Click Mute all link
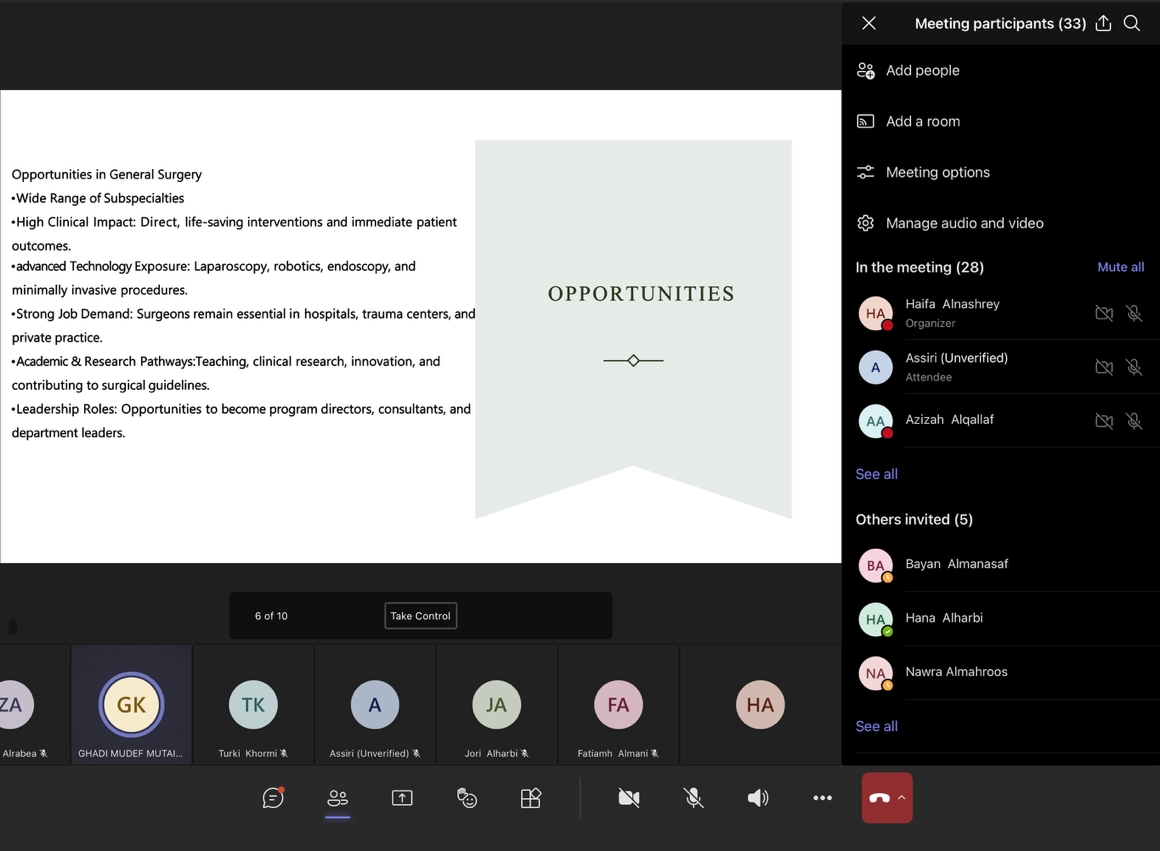1160x851 pixels. [x=1120, y=267]
